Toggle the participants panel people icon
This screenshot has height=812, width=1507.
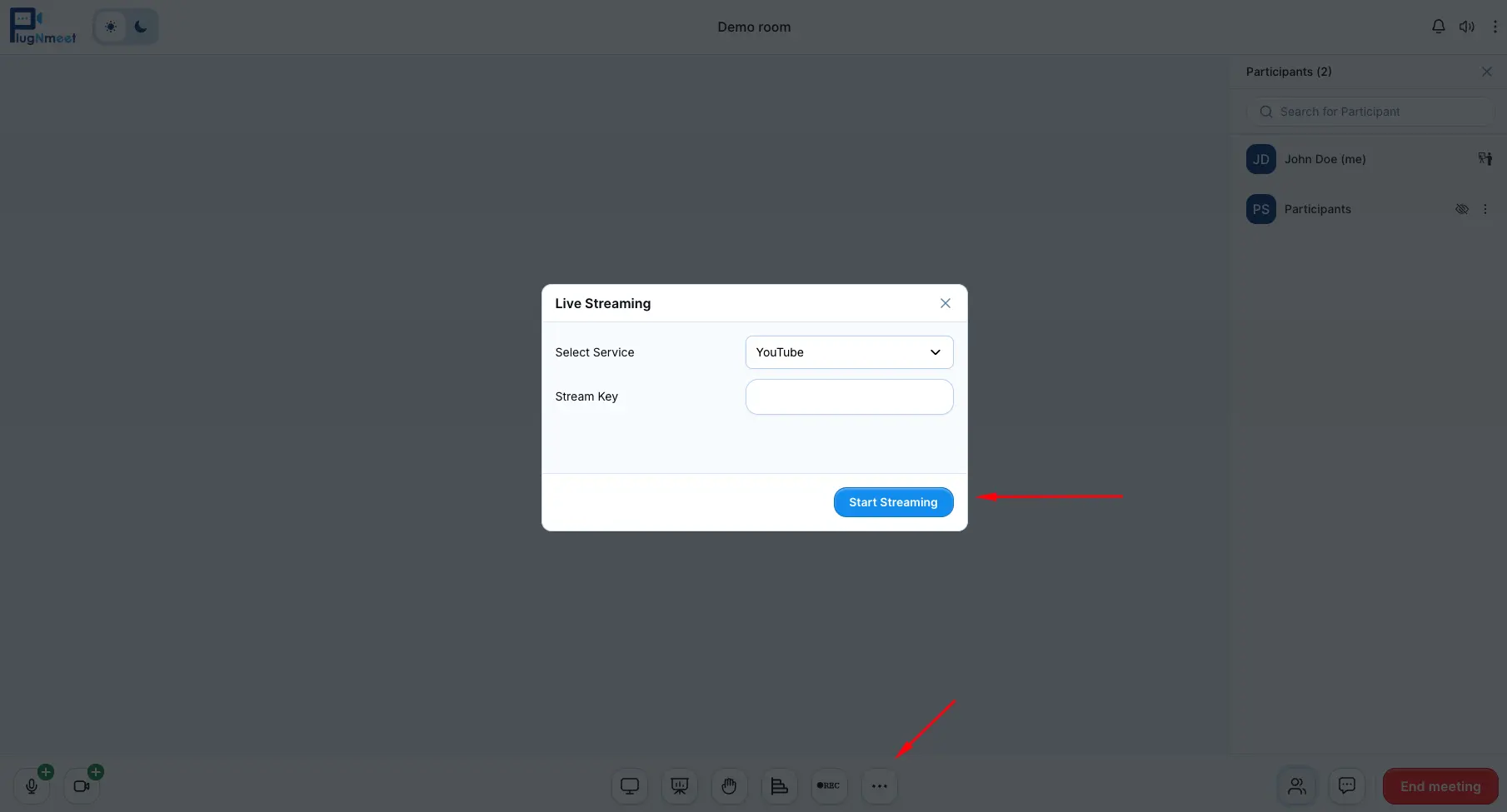(x=1296, y=786)
